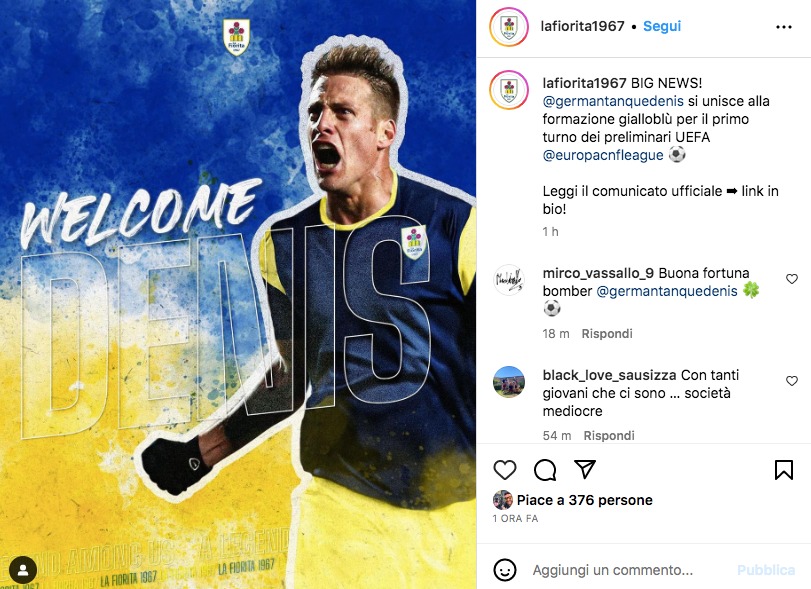
Task: Open lafiorita1967 username in post header
Action: click(582, 26)
